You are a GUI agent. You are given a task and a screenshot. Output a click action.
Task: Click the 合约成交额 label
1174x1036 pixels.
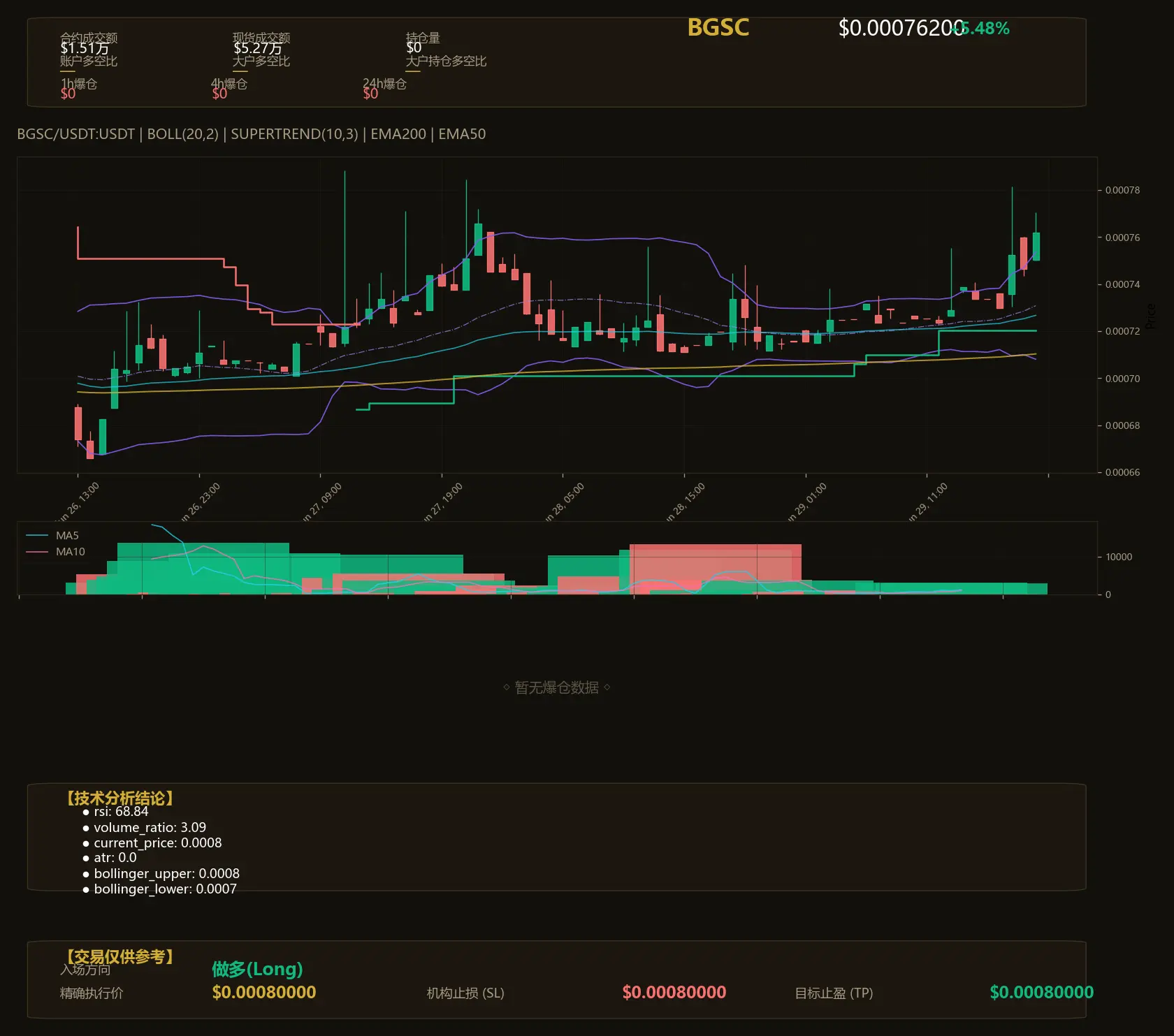(89, 38)
